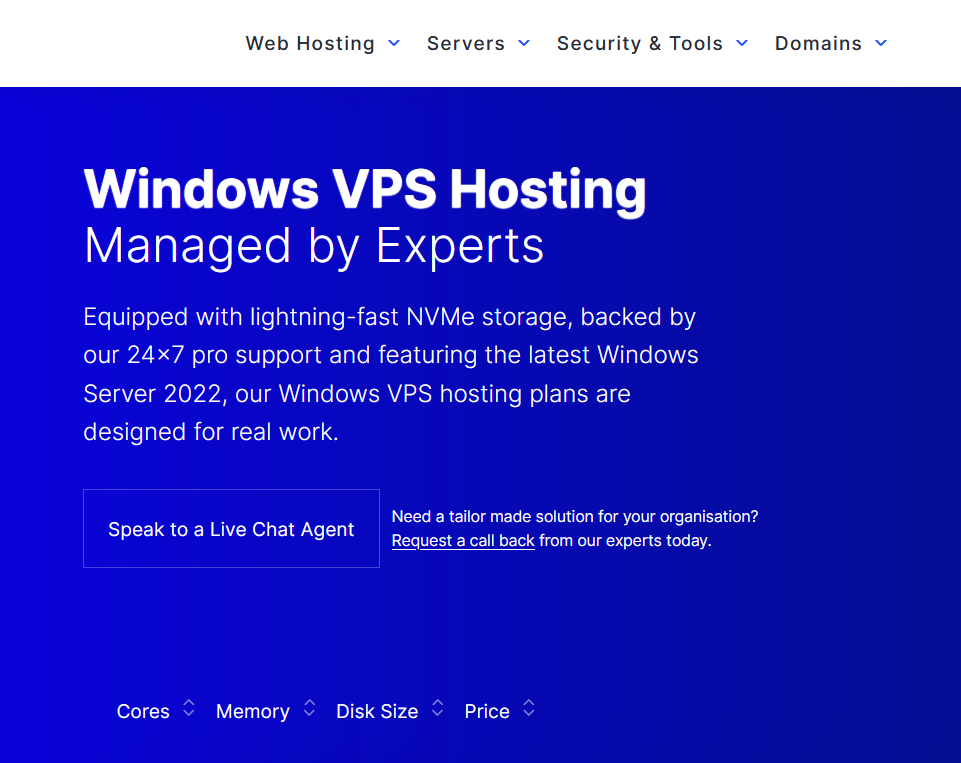Click the Managed by Experts subheading
Image resolution: width=961 pixels, height=763 pixels.
[314, 246]
